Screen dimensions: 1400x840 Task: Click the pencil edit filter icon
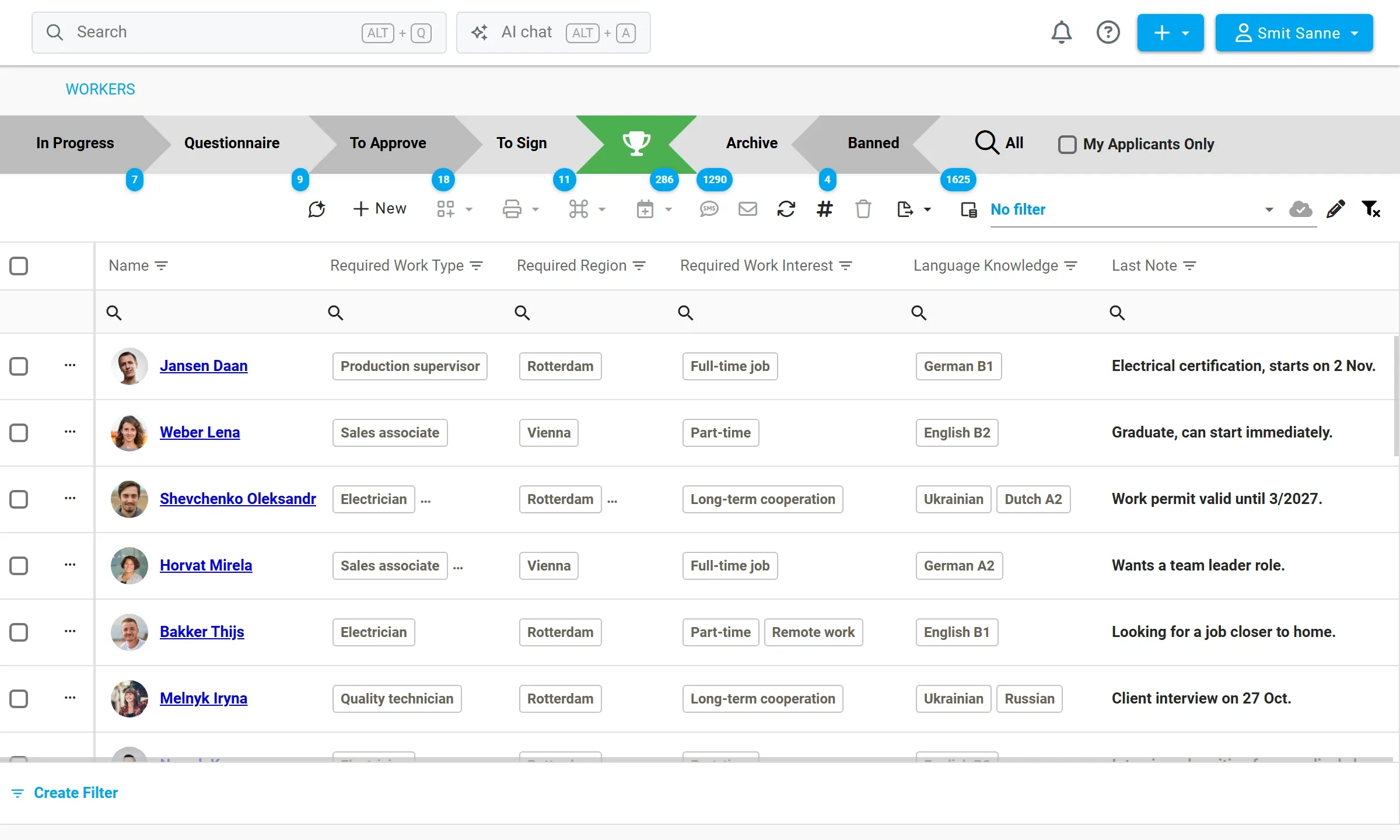1335,209
